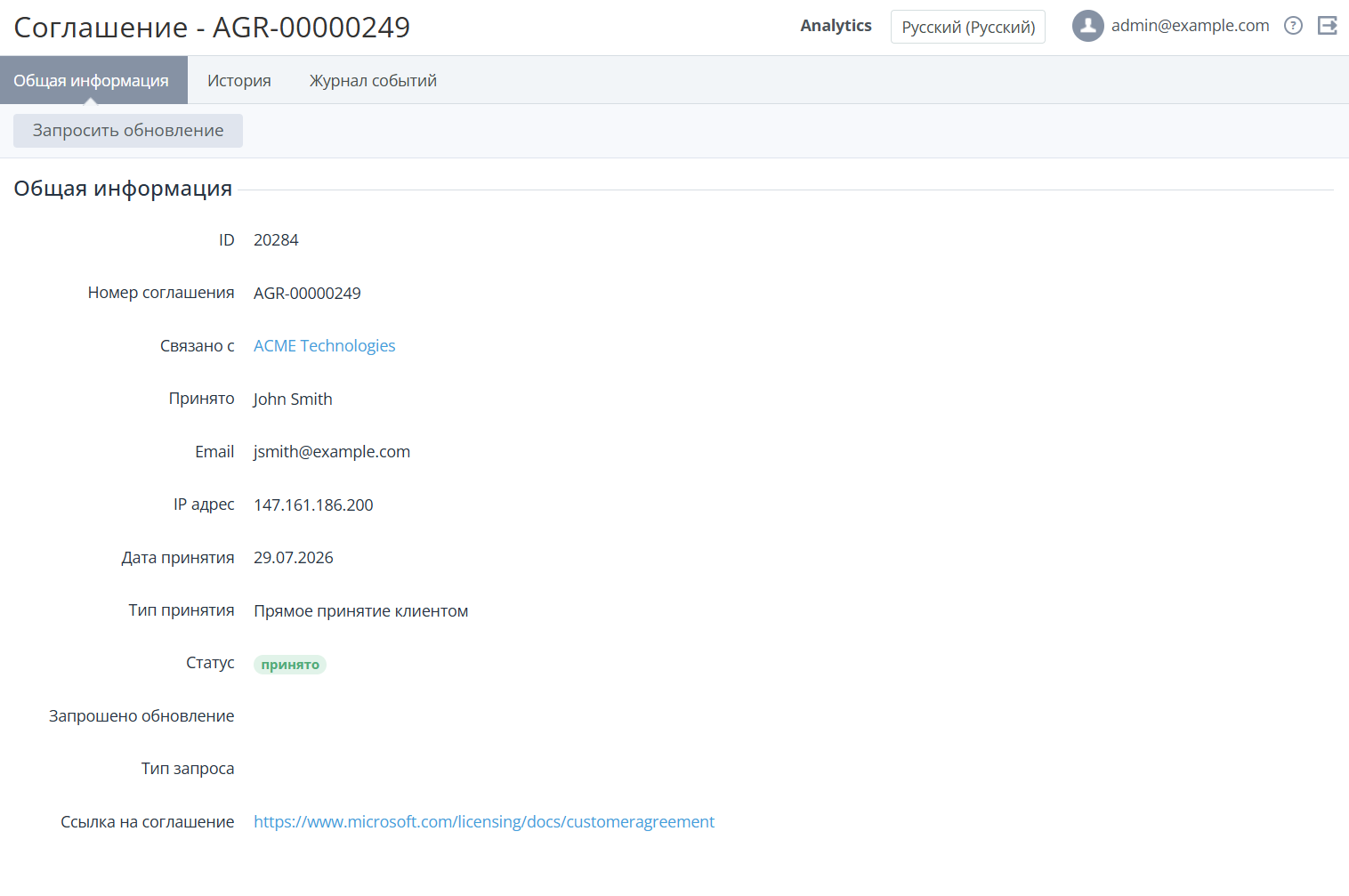Image resolution: width=1349 pixels, height=896 pixels.
Task: Open the Русский language selector
Action: [x=968, y=27]
